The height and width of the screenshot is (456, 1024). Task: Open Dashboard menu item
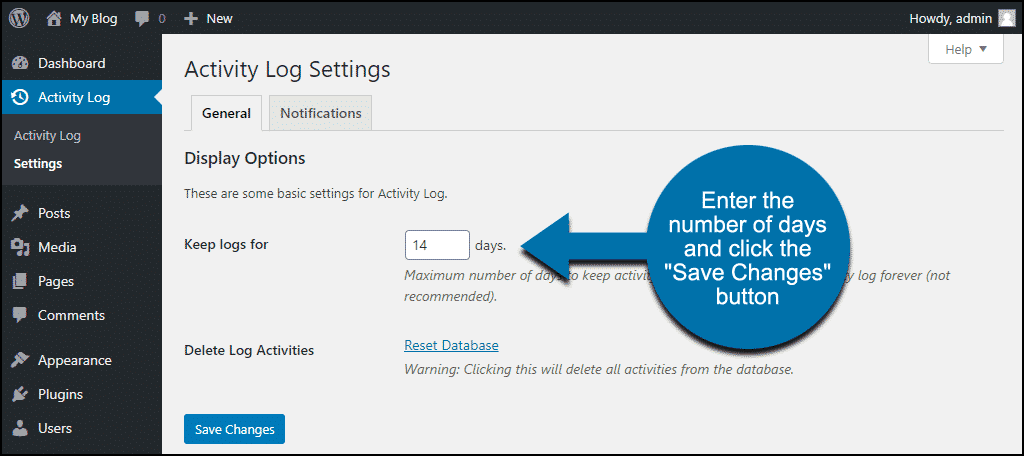(81, 63)
